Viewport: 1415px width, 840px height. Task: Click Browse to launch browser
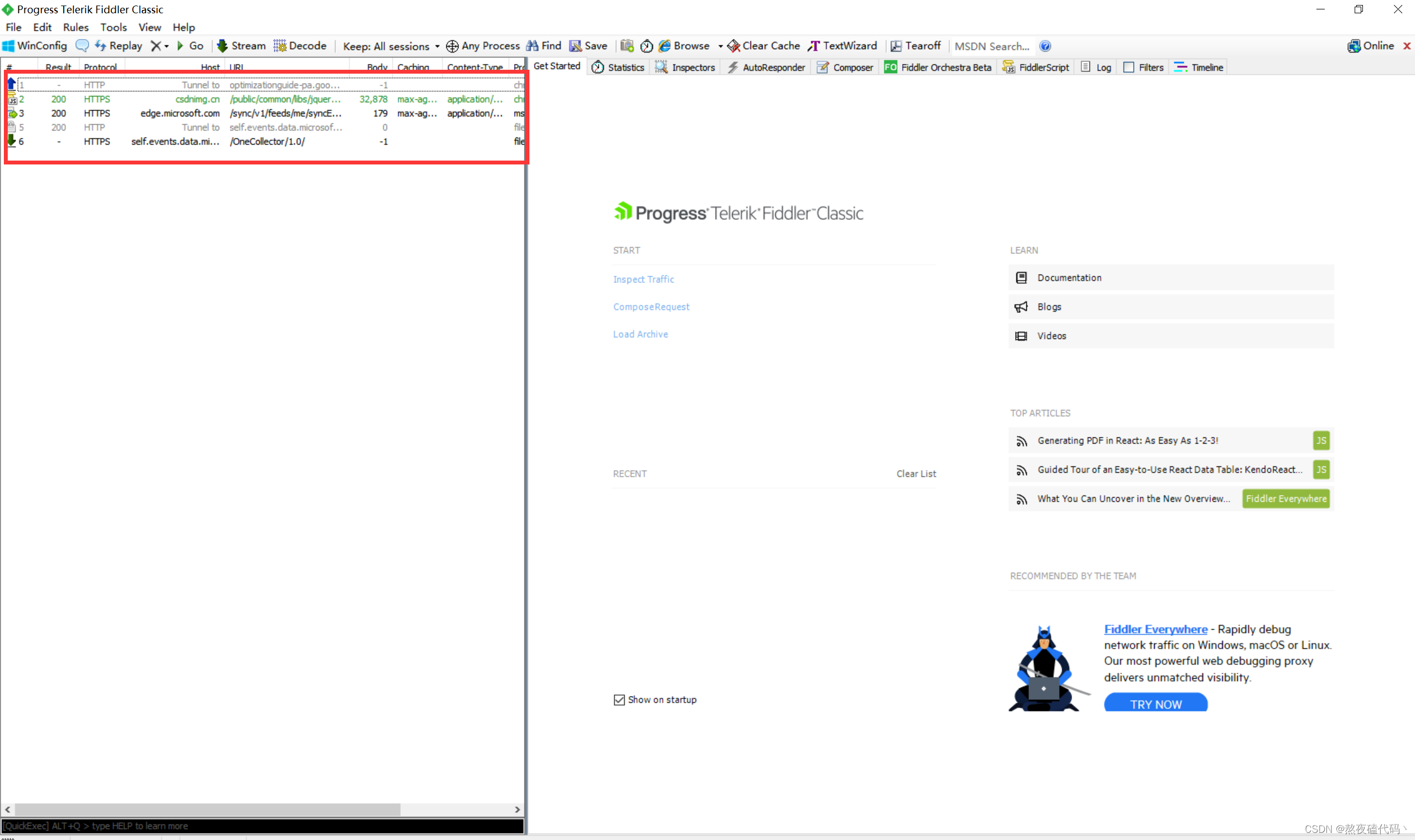coord(685,46)
